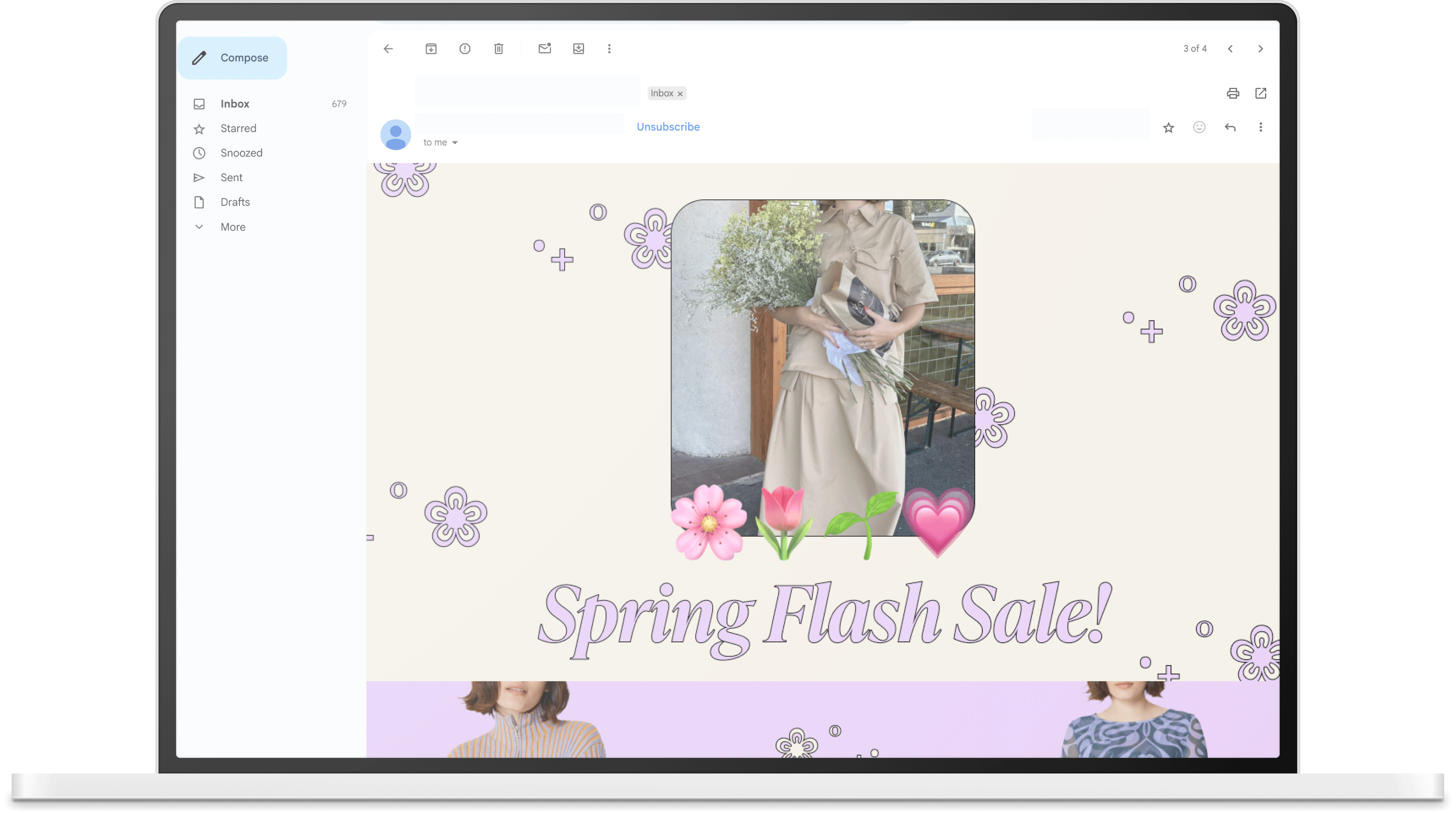Image resolution: width=1456 pixels, height=813 pixels.
Task: Archive this email
Action: point(431,49)
